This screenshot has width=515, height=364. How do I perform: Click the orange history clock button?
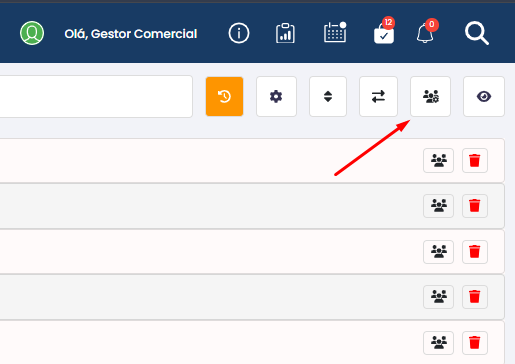tap(224, 96)
